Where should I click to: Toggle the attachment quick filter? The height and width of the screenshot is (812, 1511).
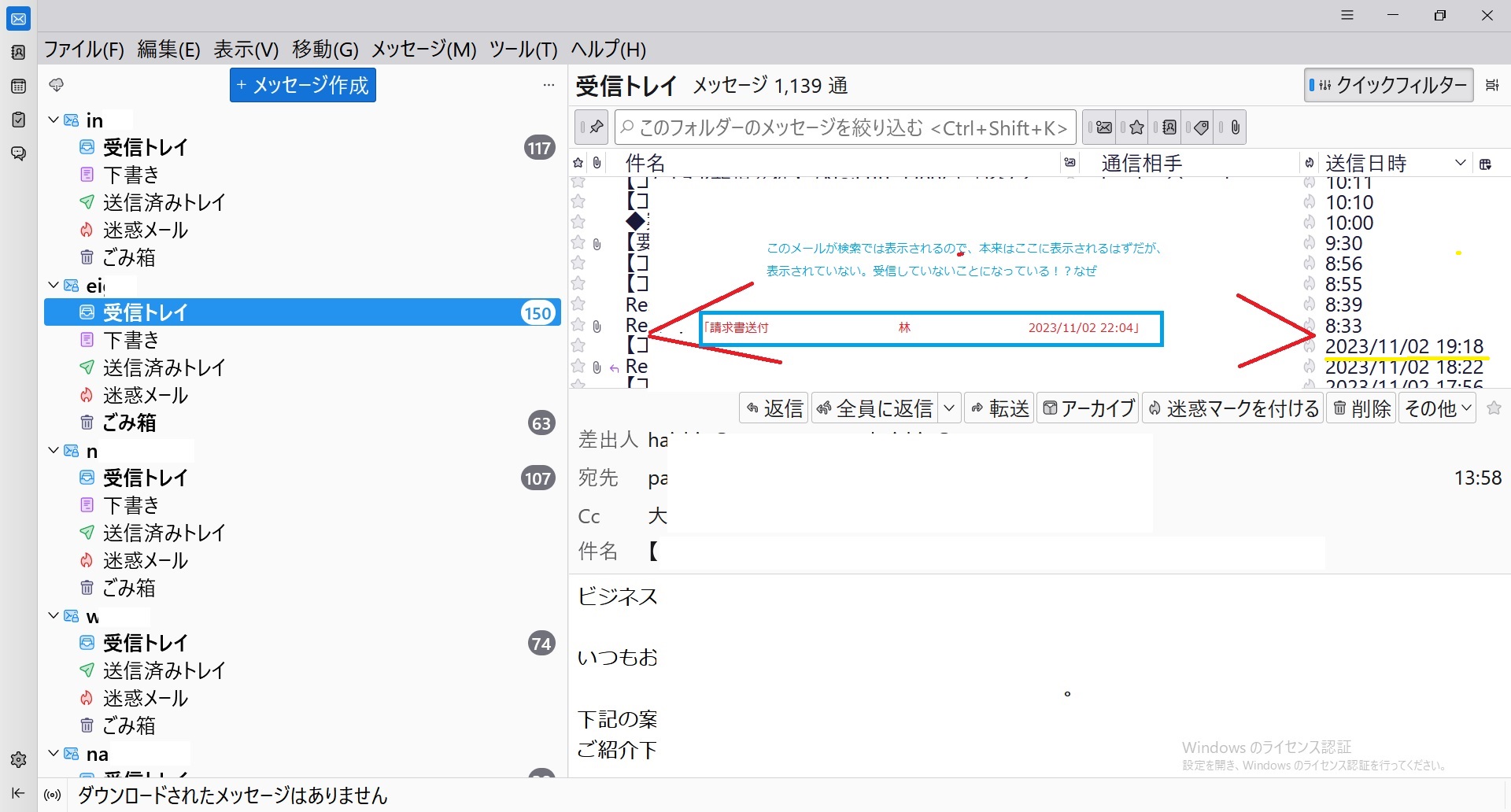tap(1235, 127)
